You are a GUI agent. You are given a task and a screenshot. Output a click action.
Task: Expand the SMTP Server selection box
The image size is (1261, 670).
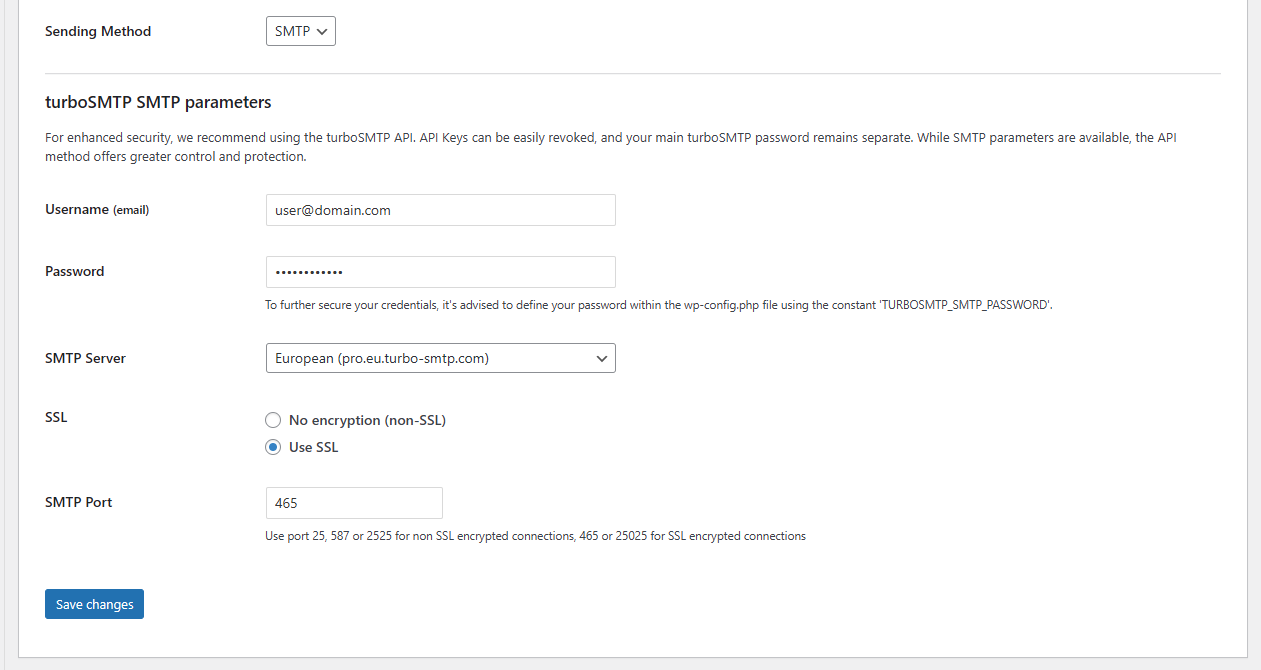tap(440, 358)
